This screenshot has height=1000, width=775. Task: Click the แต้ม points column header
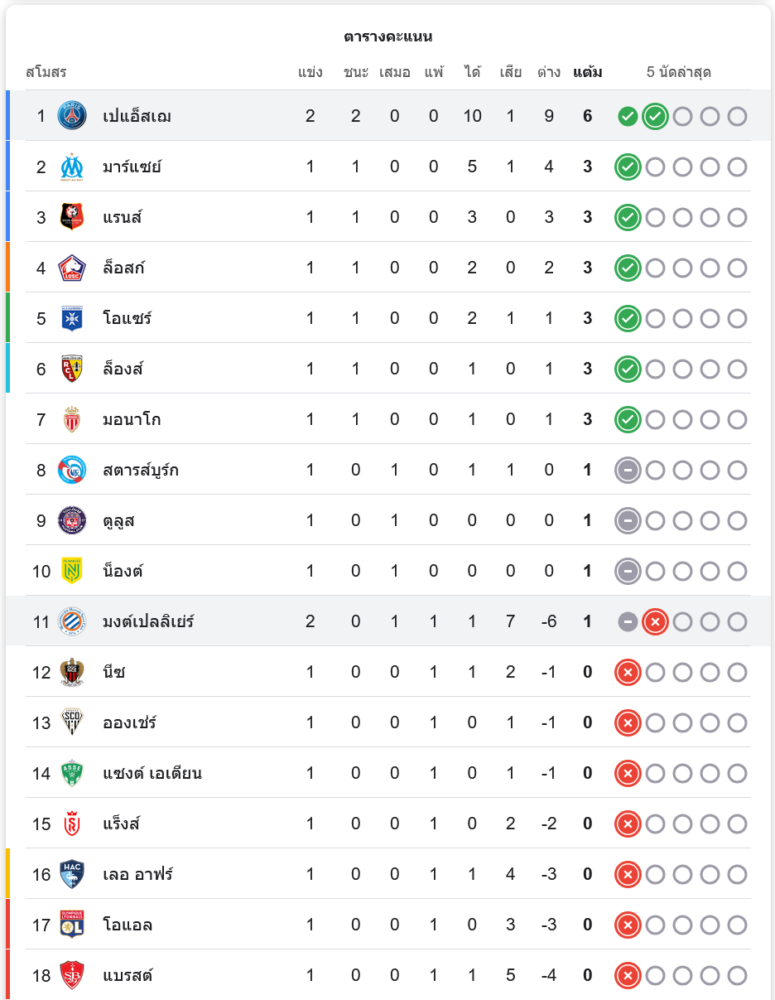(587, 73)
